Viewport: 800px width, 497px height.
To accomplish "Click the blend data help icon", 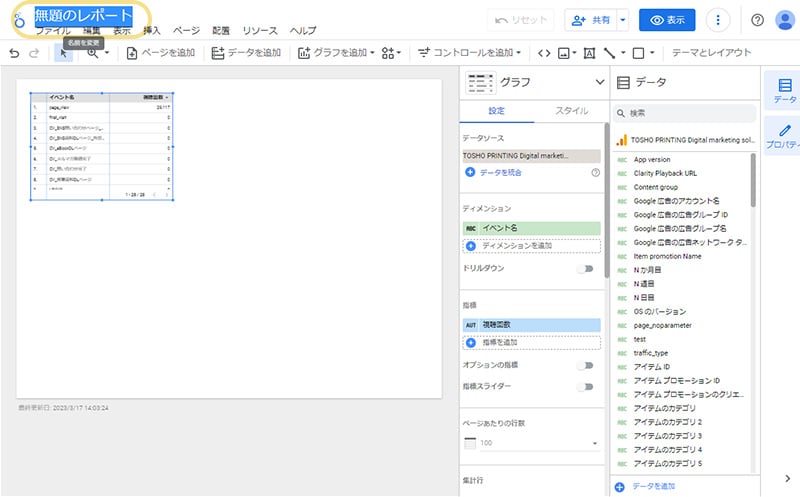I will [595, 172].
